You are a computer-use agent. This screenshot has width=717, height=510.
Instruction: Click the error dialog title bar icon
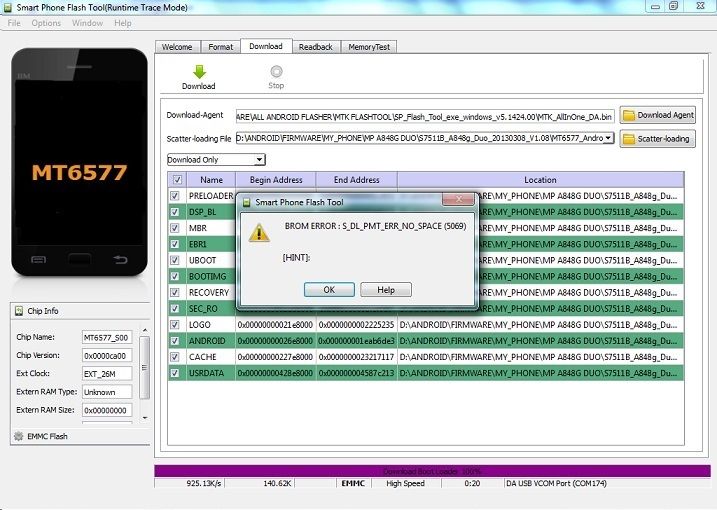pyautogui.click(x=246, y=202)
